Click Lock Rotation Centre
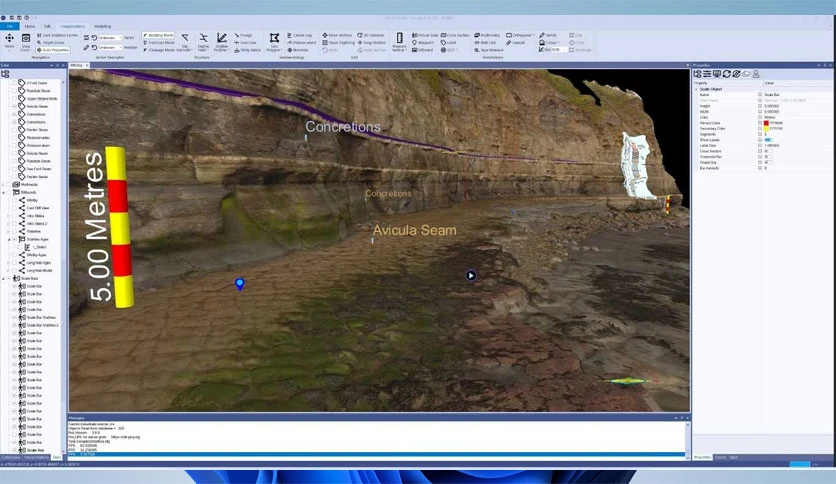This screenshot has width=836, height=484. pos(57,35)
